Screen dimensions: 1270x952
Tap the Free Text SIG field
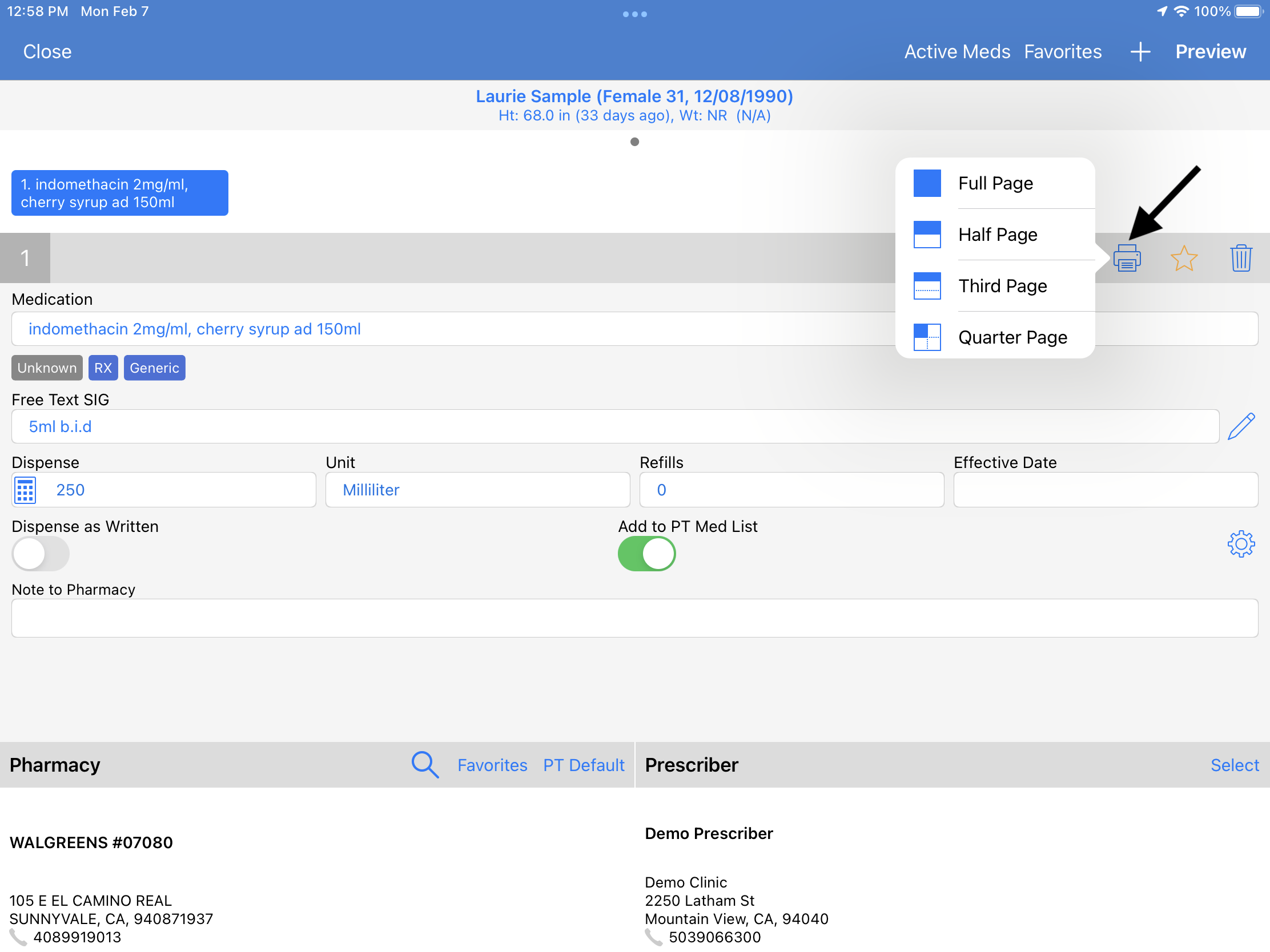click(x=615, y=426)
